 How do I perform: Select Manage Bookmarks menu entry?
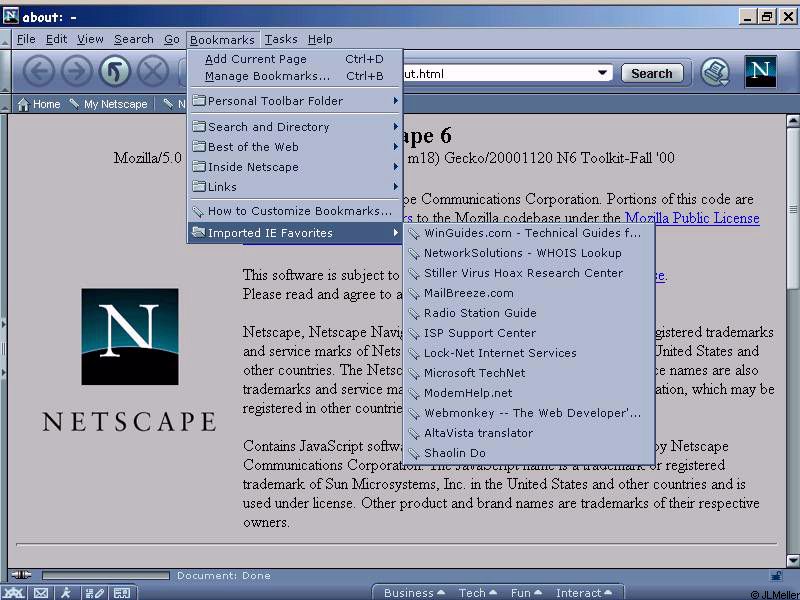pyautogui.click(x=295, y=76)
